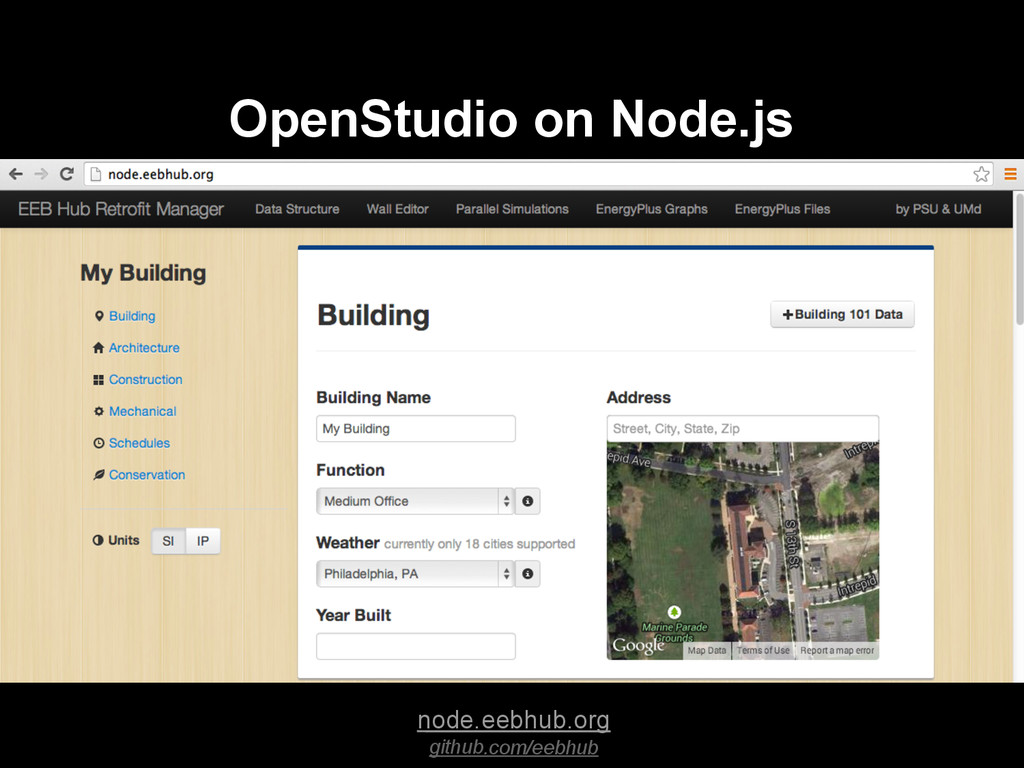
Task: Select the Building sidebar link
Action: (132, 316)
